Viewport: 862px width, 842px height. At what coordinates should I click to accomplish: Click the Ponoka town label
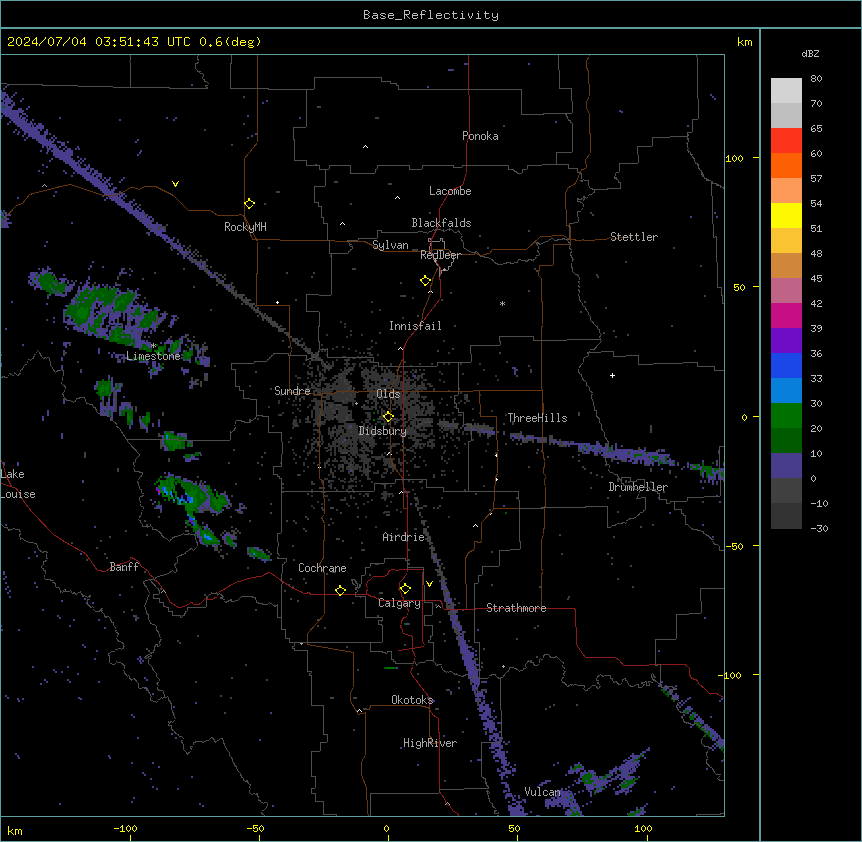click(480, 136)
